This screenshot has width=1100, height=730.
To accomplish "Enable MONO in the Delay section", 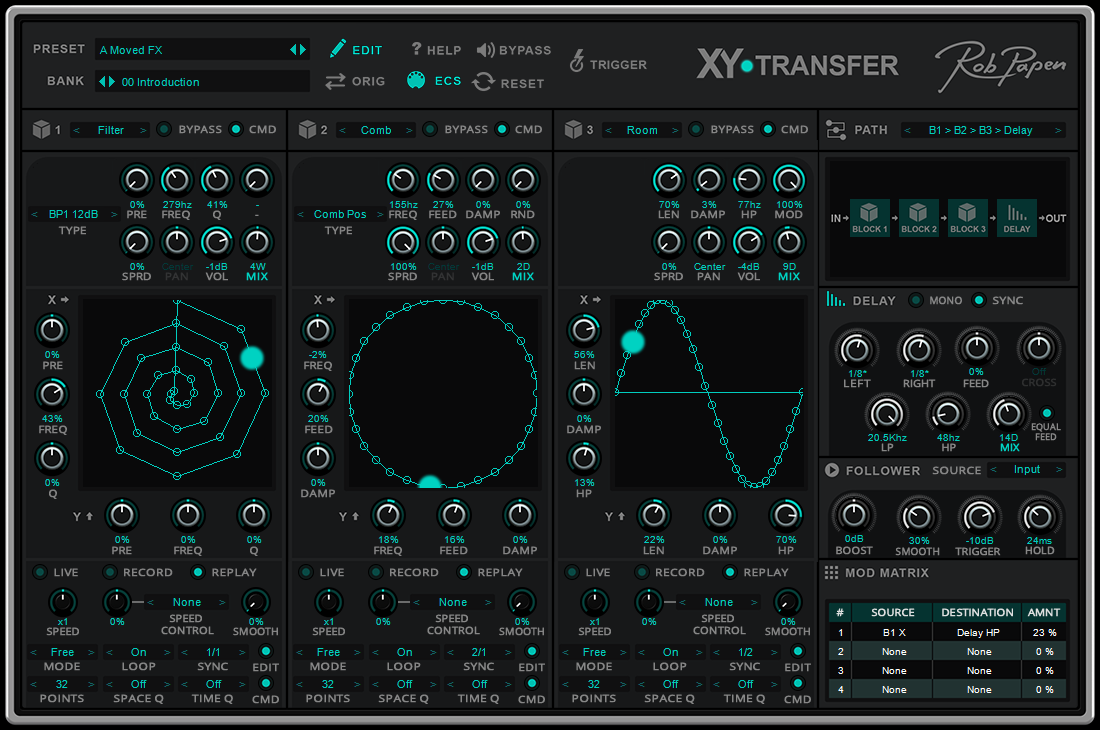I will click(915, 300).
